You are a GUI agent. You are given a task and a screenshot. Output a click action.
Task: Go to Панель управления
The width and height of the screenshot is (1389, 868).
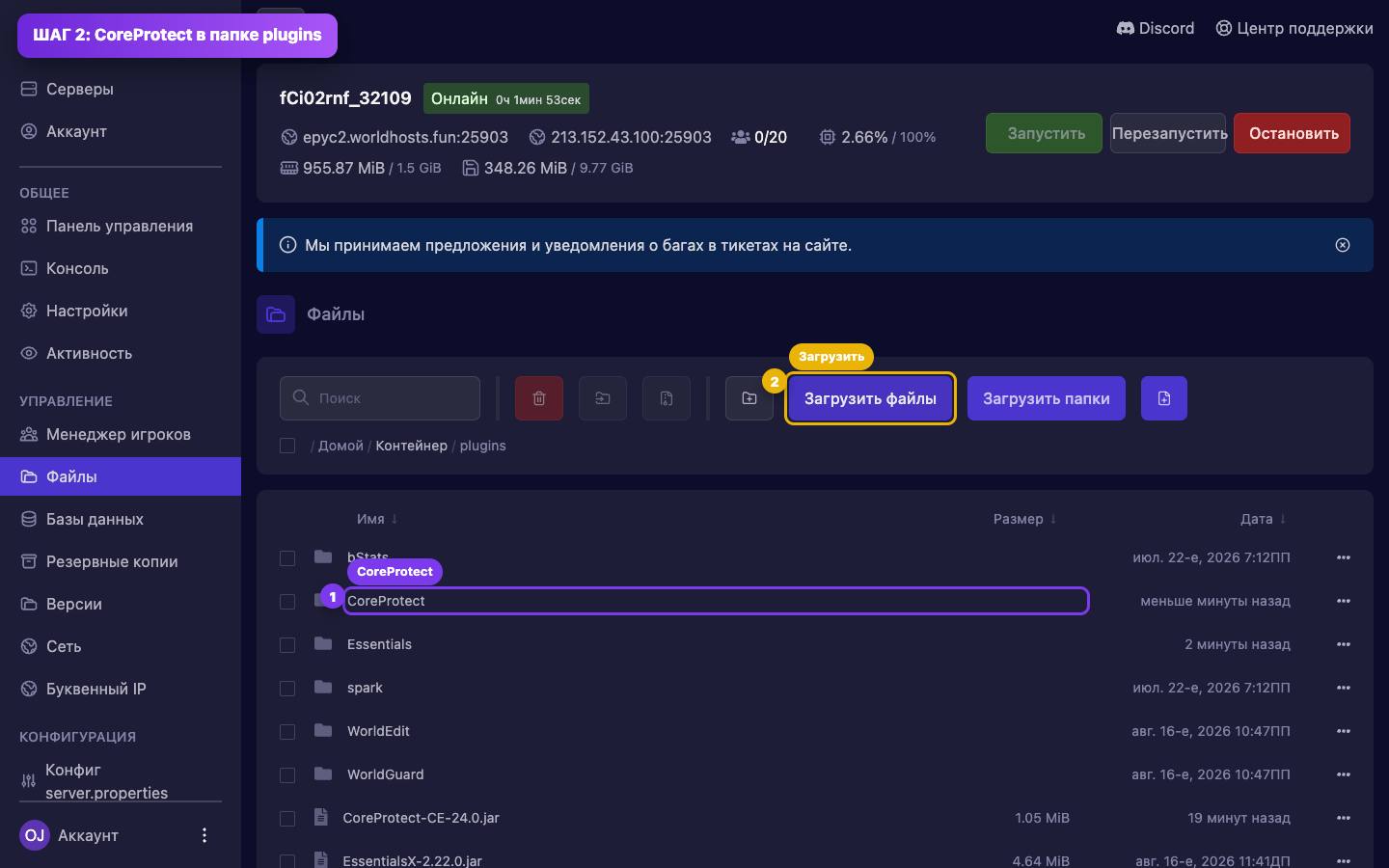pyautogui.click(x=121, y=226)
